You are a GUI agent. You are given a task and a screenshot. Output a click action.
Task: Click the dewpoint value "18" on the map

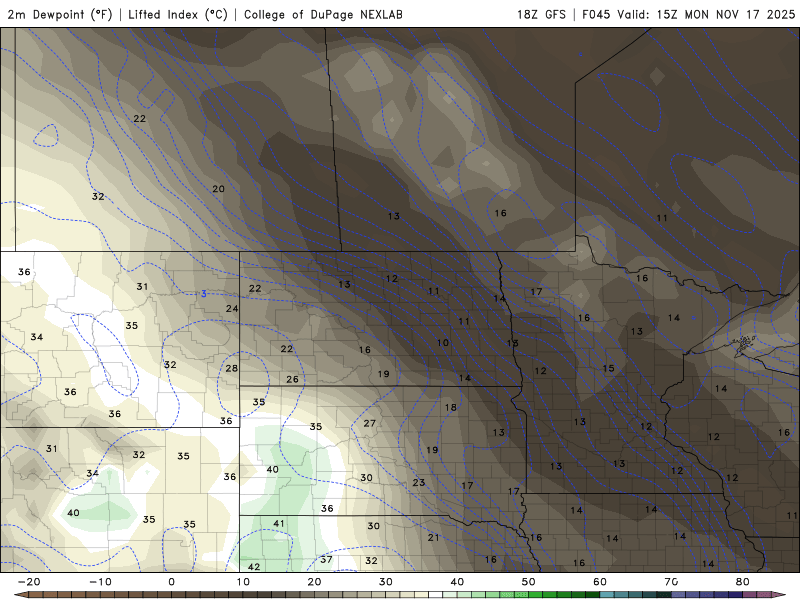coord(450,407)
